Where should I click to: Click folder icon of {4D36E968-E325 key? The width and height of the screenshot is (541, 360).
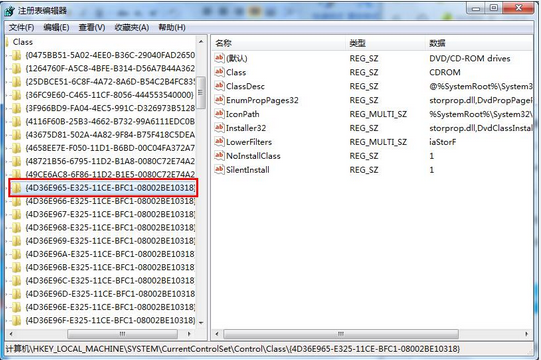[x=16, y=227]
